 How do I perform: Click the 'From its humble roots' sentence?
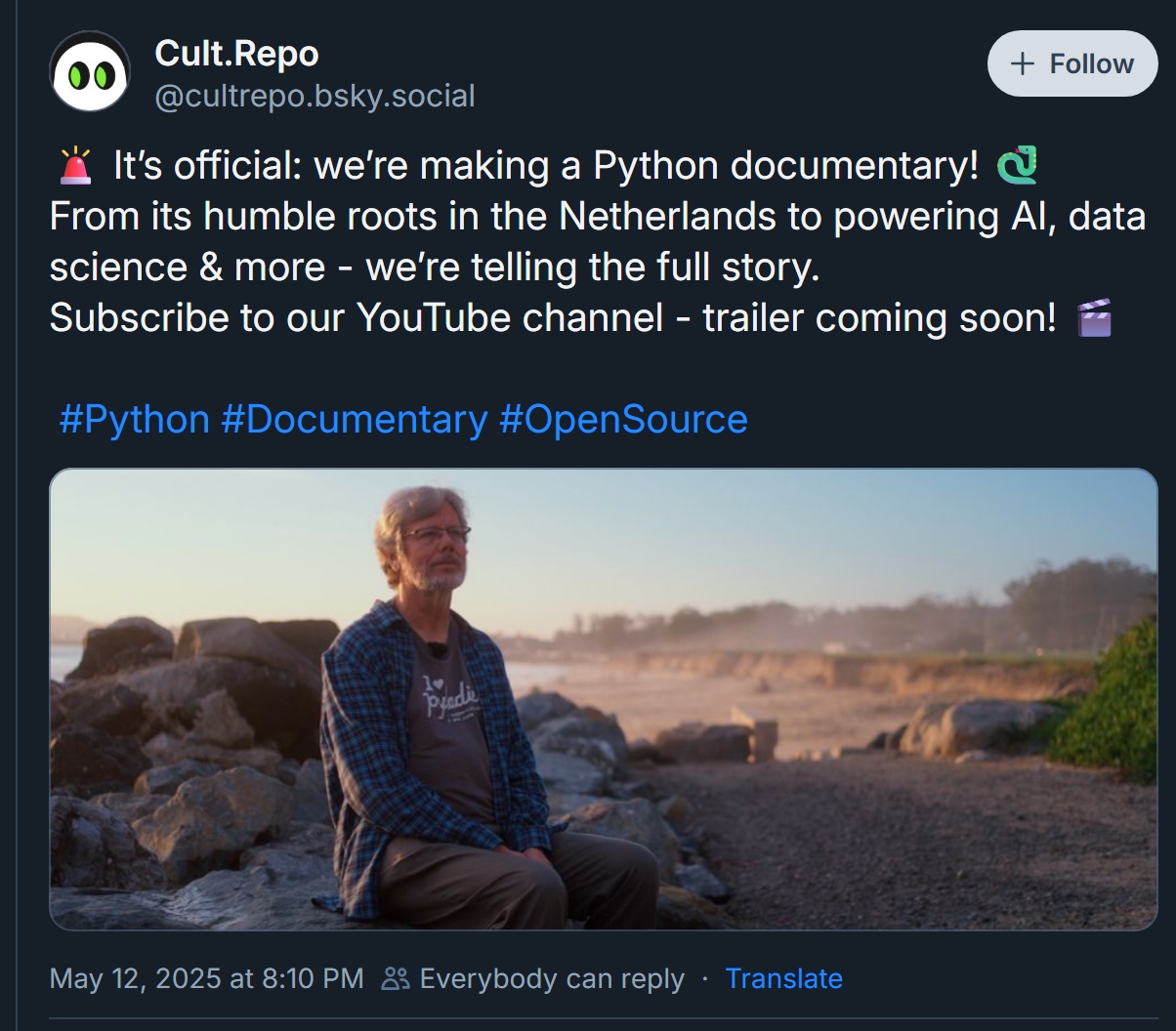597,216
